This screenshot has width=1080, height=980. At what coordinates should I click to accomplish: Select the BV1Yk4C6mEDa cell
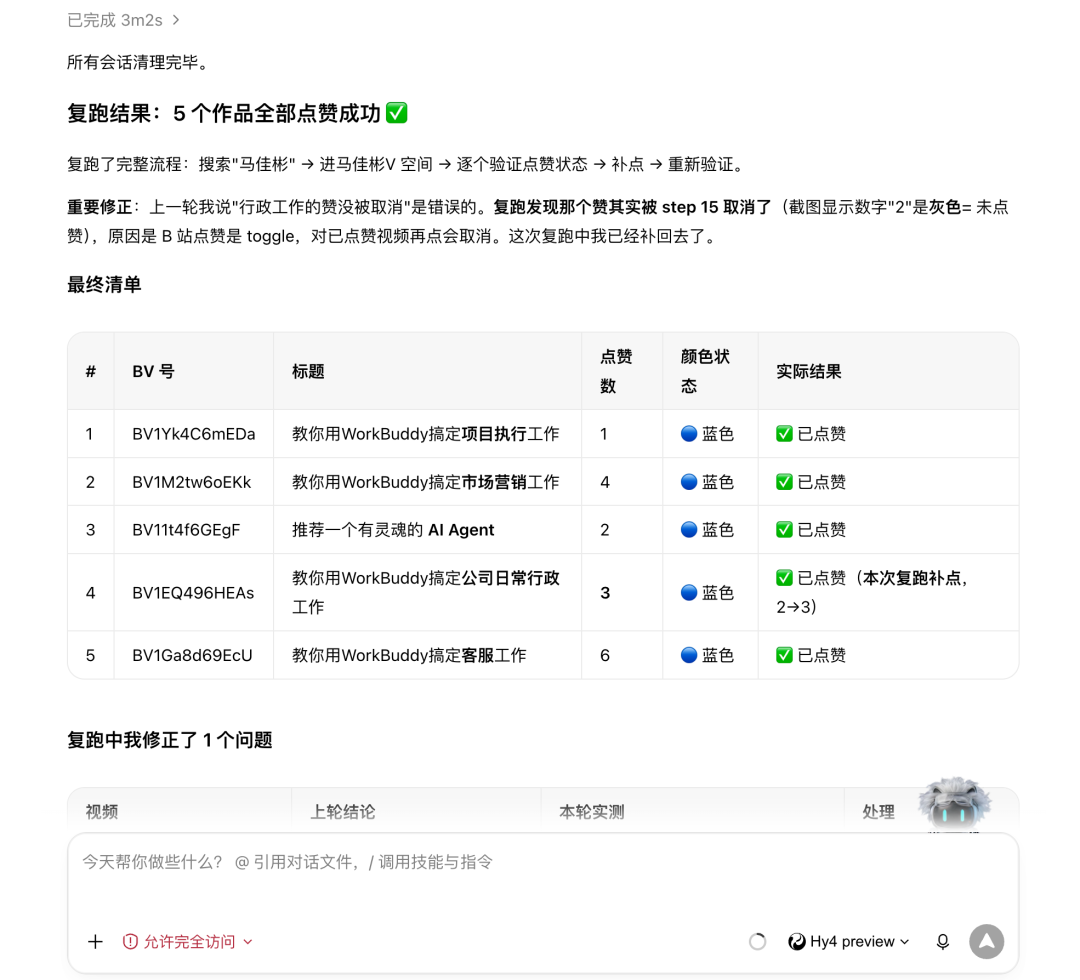[194, 434]
